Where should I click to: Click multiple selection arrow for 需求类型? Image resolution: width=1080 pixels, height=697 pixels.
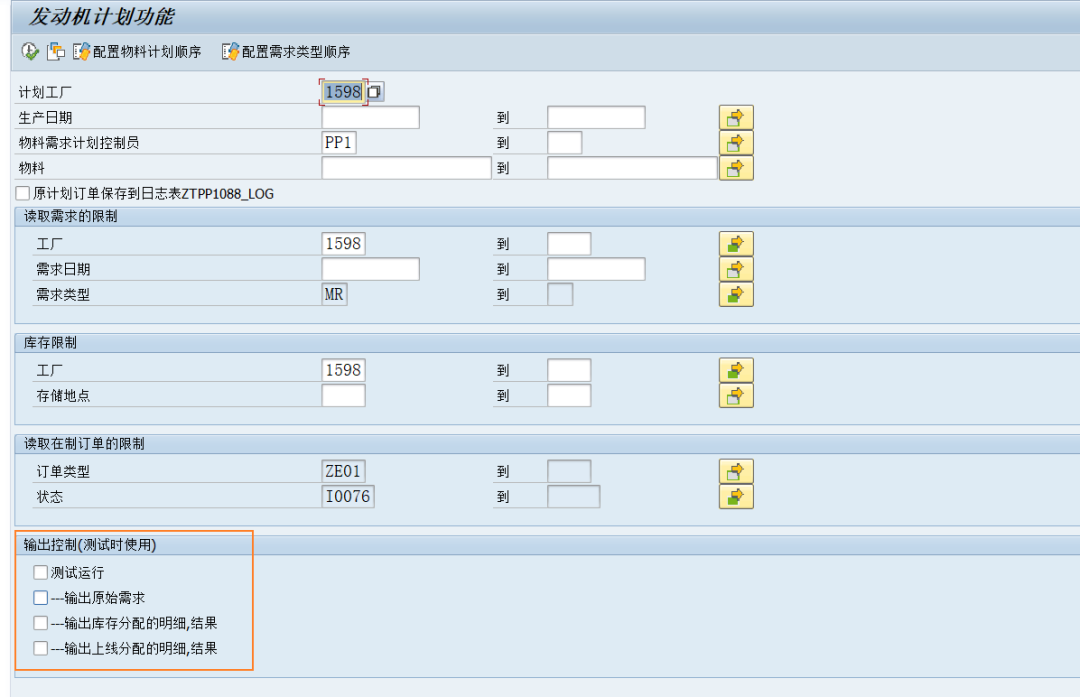[x=736, y=295]
